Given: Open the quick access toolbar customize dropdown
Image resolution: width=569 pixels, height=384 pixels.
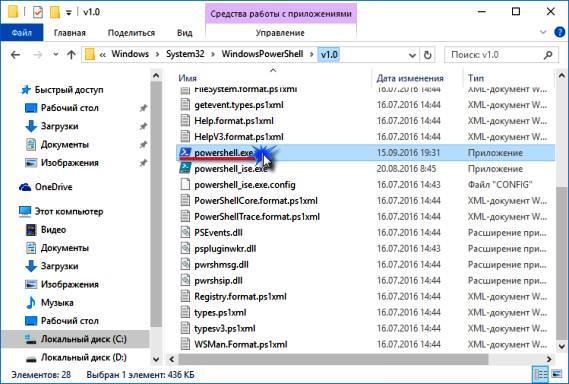Looking at the screenshot, I should click(x=68, y=13).
